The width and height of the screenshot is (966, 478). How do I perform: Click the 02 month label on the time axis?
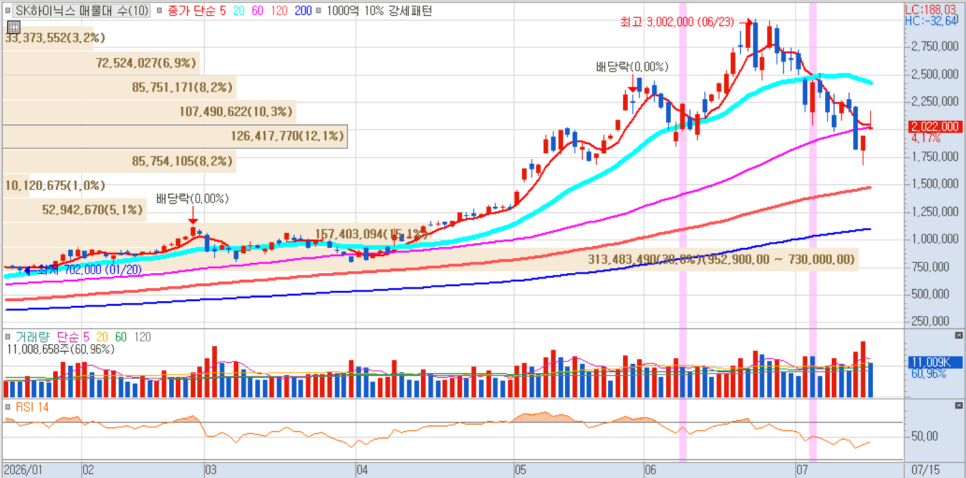click(87, 470)
